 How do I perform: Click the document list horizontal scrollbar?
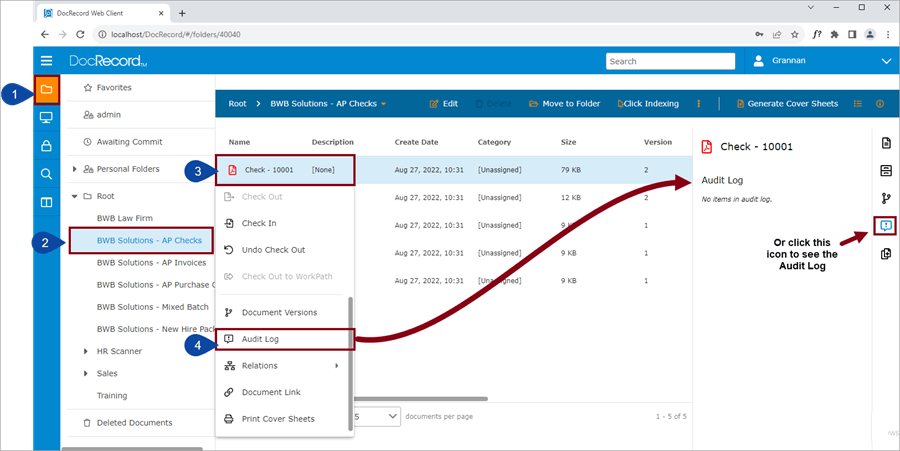[x=421, y=399]
